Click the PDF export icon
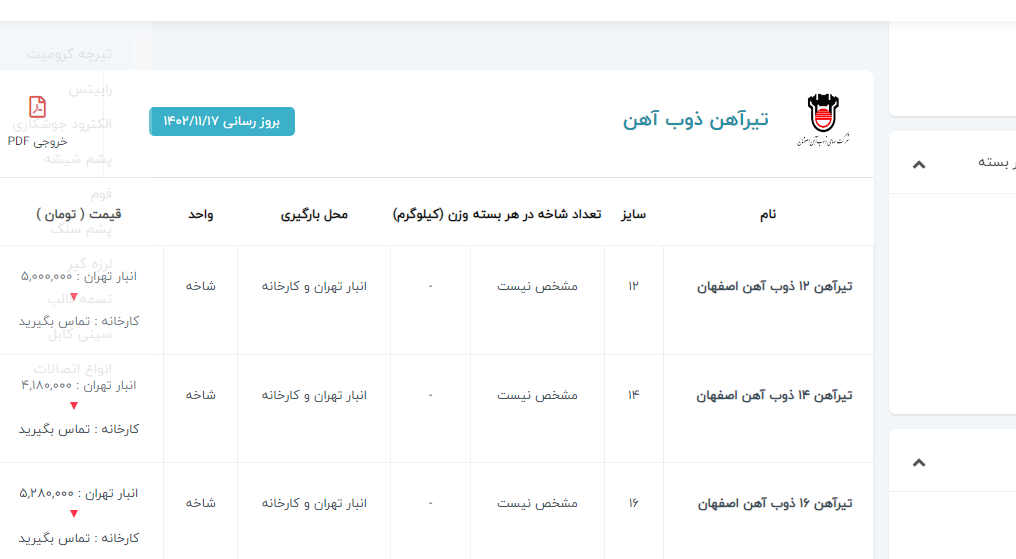The height and width of the screenshot is (559, 1016). pos(37,107)
